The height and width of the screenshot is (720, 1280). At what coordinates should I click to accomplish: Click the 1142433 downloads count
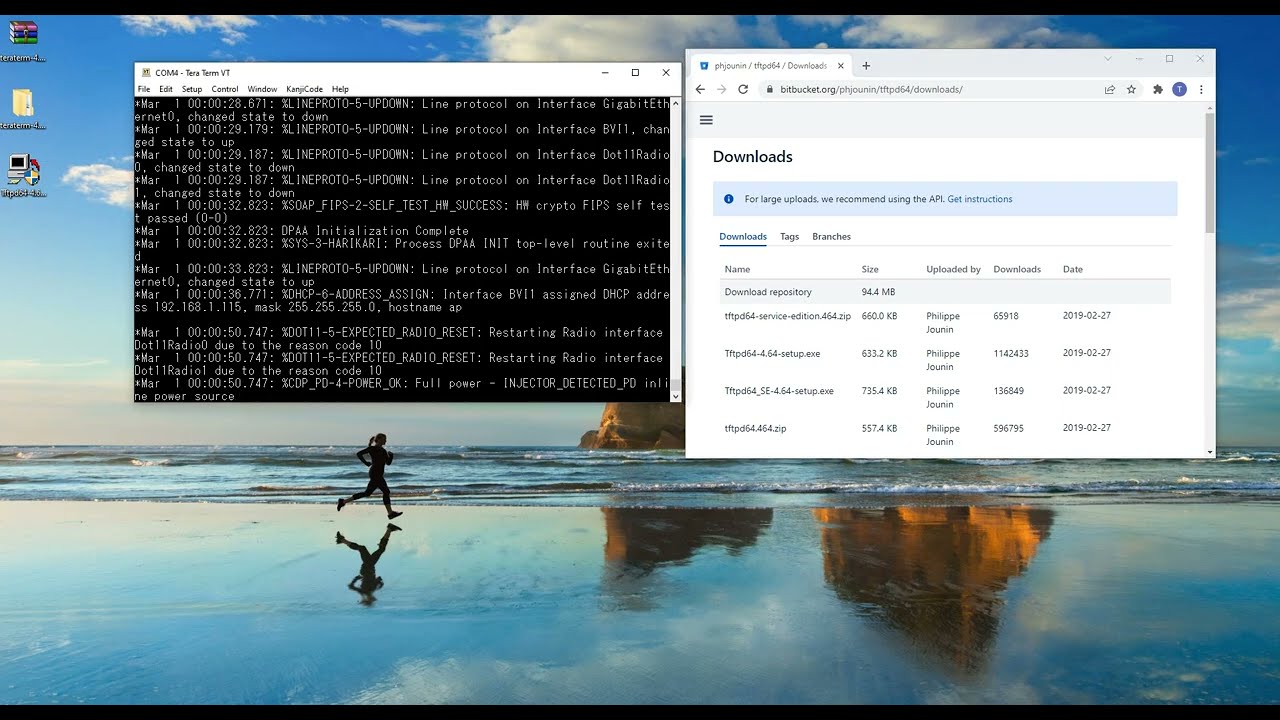pyautogui.click(x=1011, y=354)
